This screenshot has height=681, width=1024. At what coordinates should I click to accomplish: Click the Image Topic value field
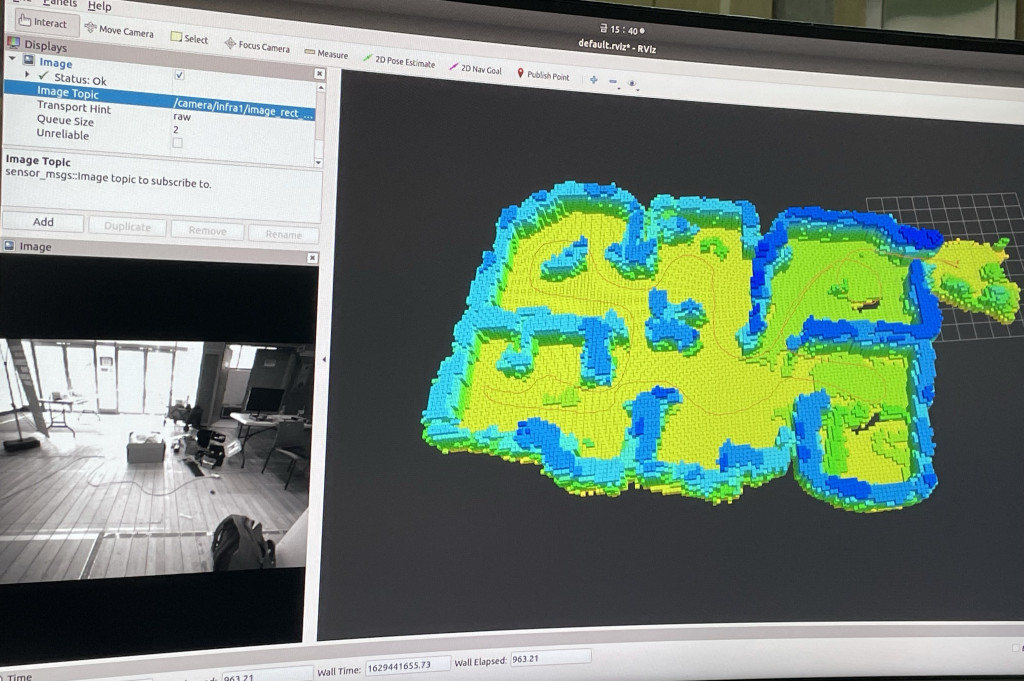(x=243, y=108)
